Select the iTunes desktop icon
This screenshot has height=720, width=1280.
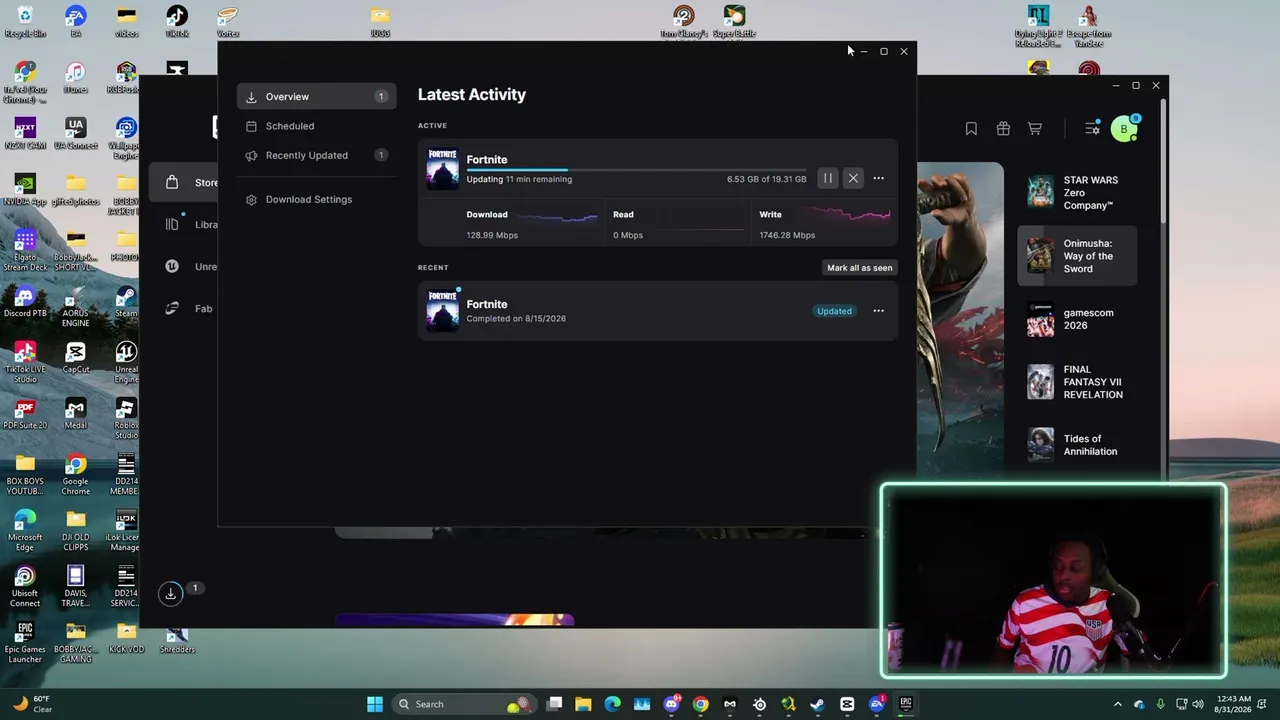pyautogui.click(x=75, y=78)
